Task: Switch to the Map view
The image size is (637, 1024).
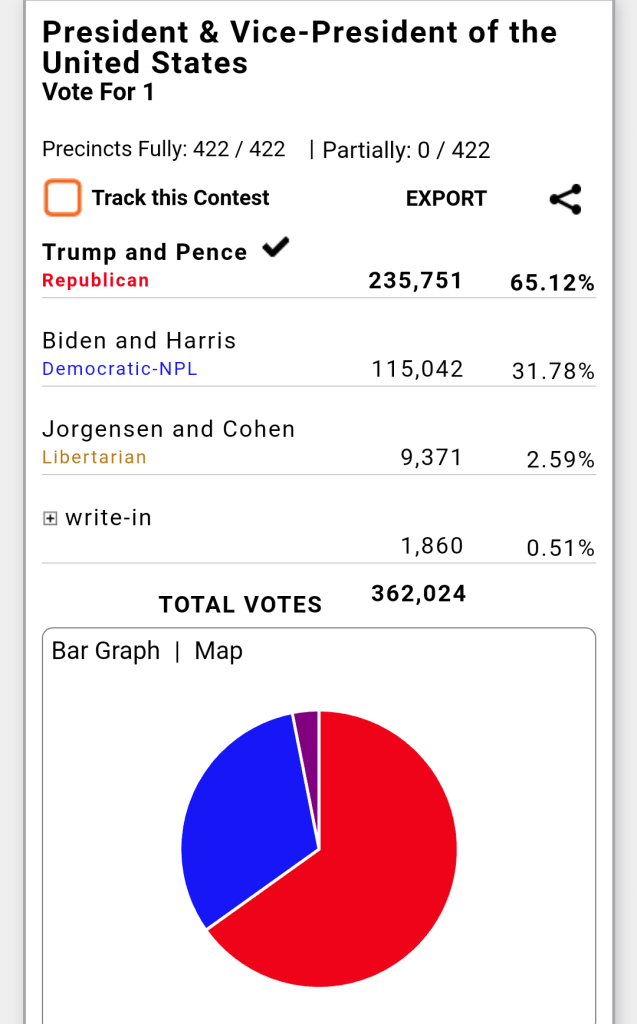Action: pyautogui.click(x=219, y=651)
